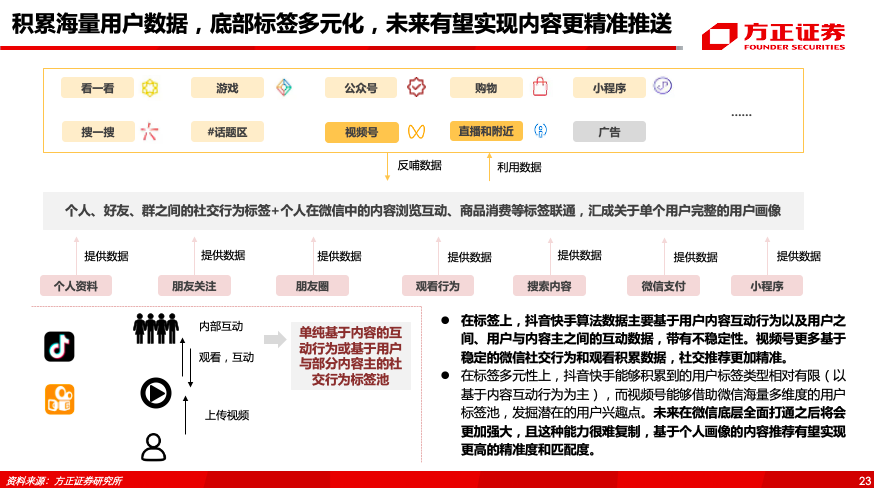This screenshot has width=874, height=488.
Task: Click the 朋友圈 pink box
Action: pyautogui.click(x=312, y=286)
